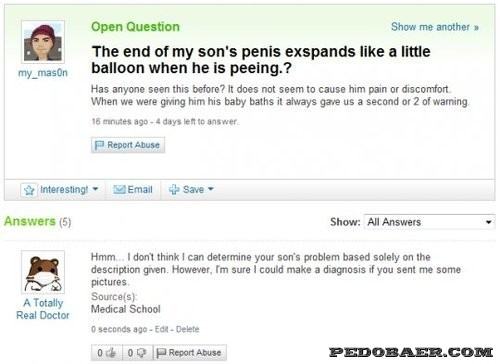Report abuse on the question
This screenshot has width=500, height=364.
click(x=128, y=145)
